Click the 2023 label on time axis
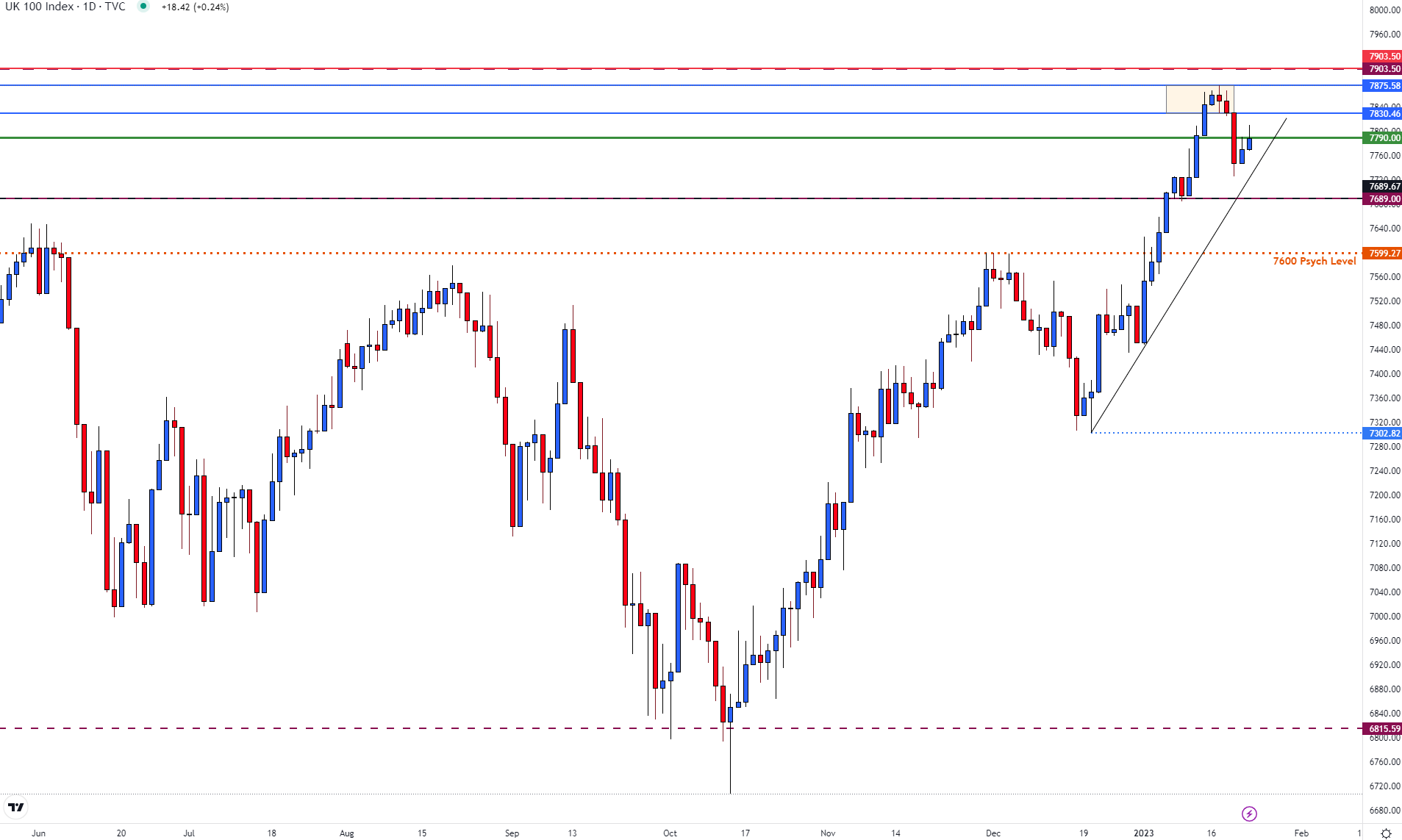Screen dimensions: 1402x840 1144,833
